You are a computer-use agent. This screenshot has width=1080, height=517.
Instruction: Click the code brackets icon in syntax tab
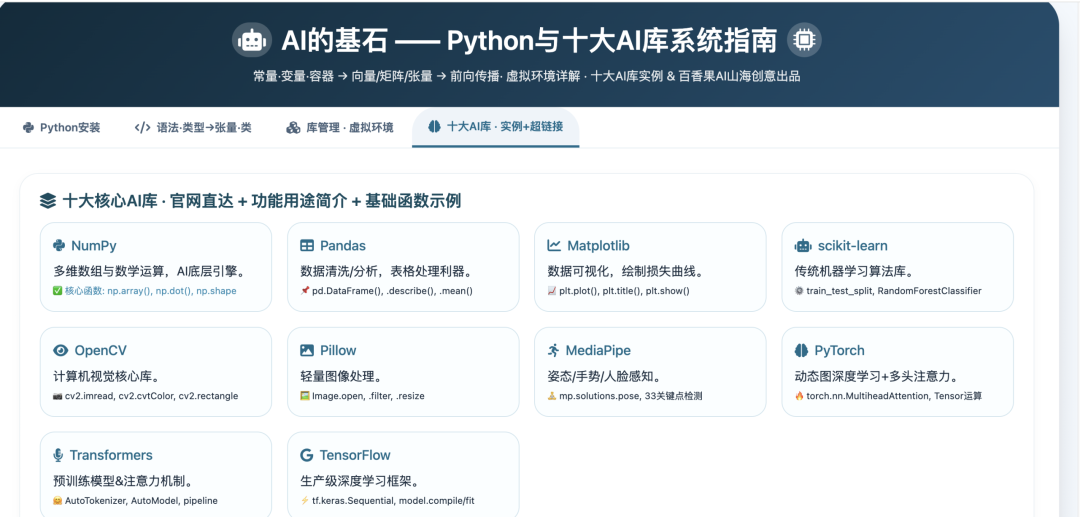[x=142, y=127]
